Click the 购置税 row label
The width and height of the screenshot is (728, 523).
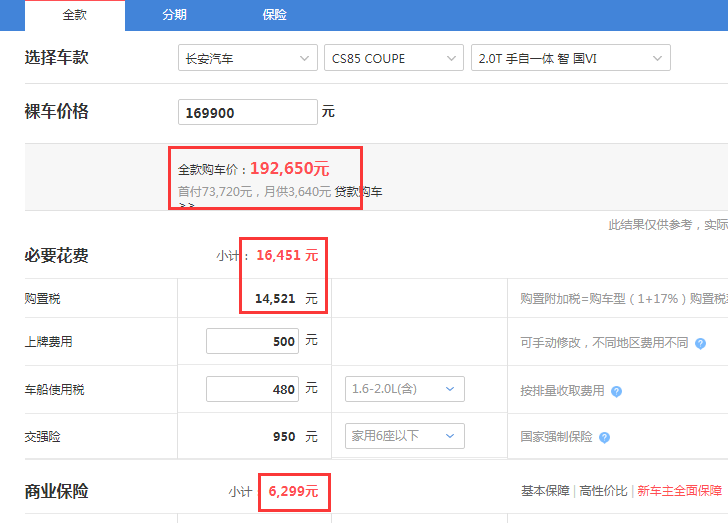(x=43, y=298)
